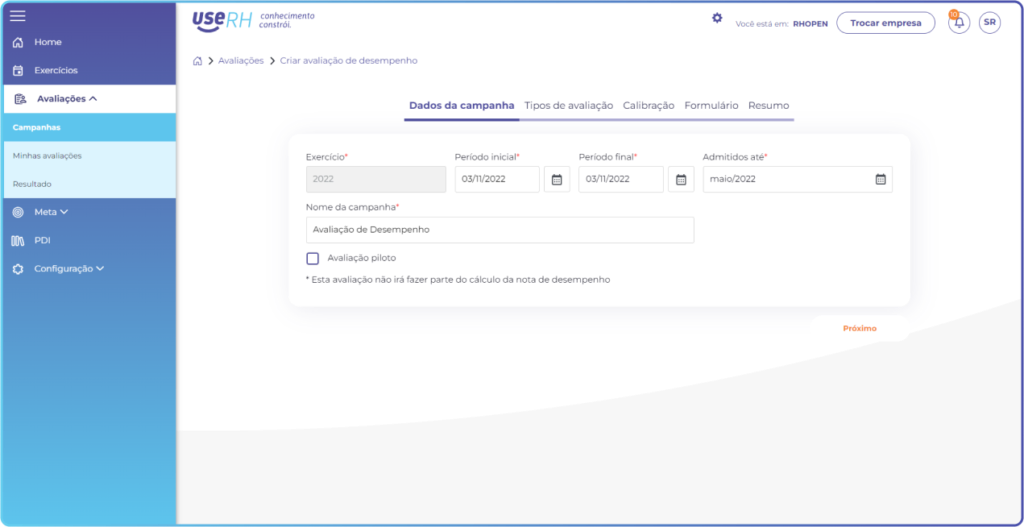Open the SR user avatar menu
This screenshot has width=1024, height=527.
989,22
